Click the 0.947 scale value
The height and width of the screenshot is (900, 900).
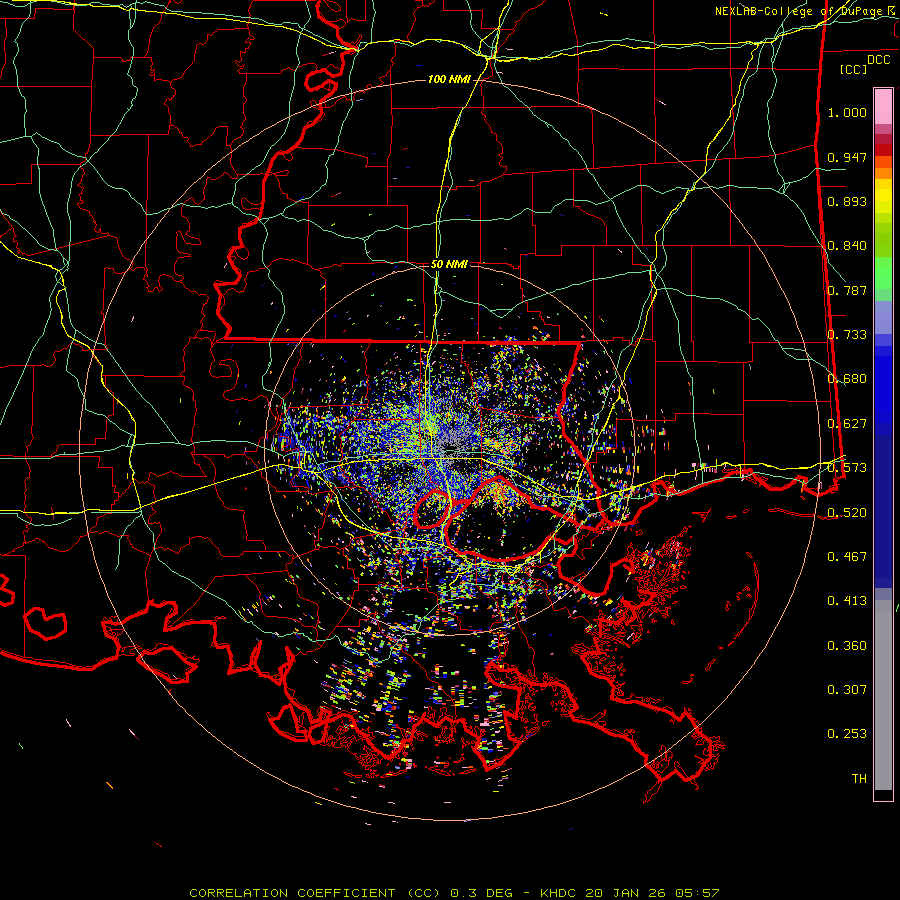847,157
